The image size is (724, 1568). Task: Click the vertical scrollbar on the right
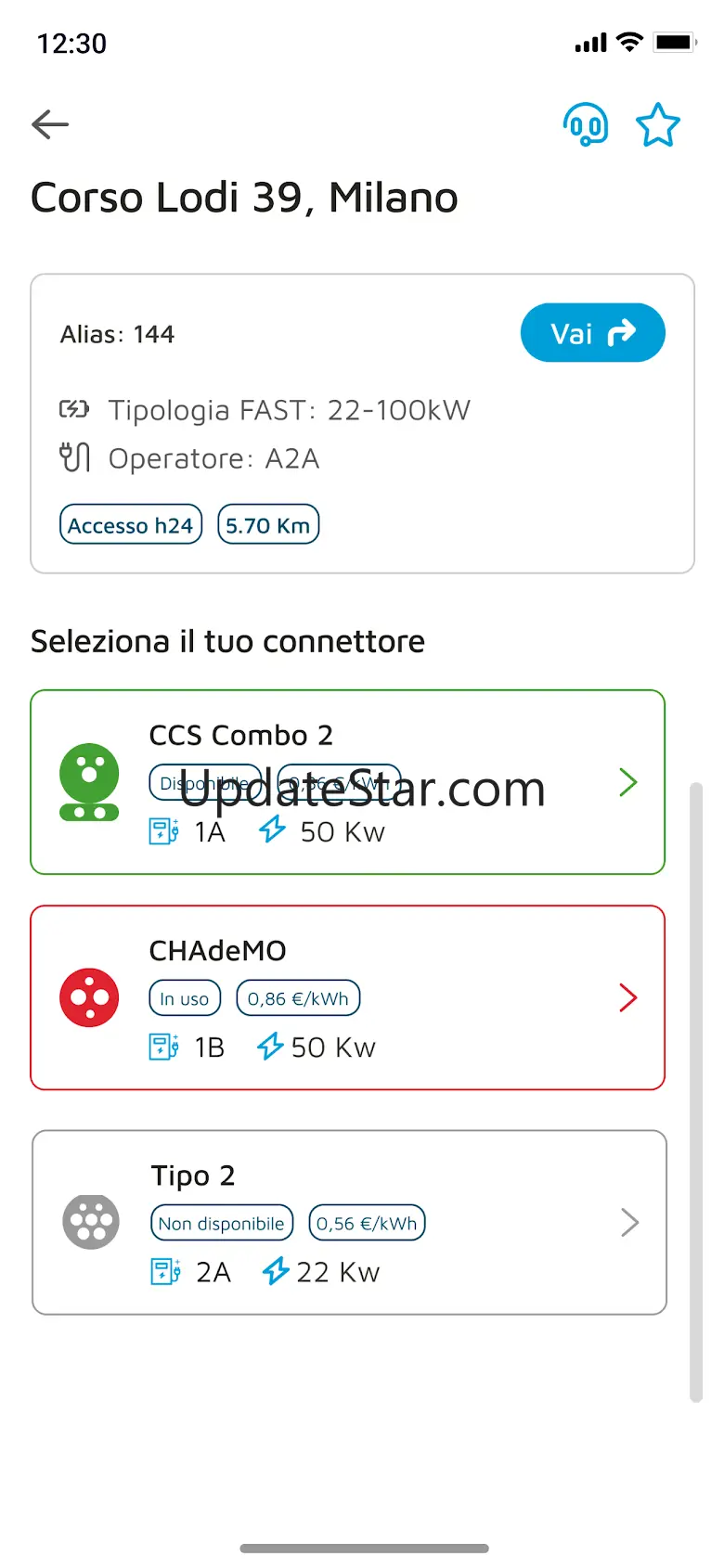click(696, 1090)
